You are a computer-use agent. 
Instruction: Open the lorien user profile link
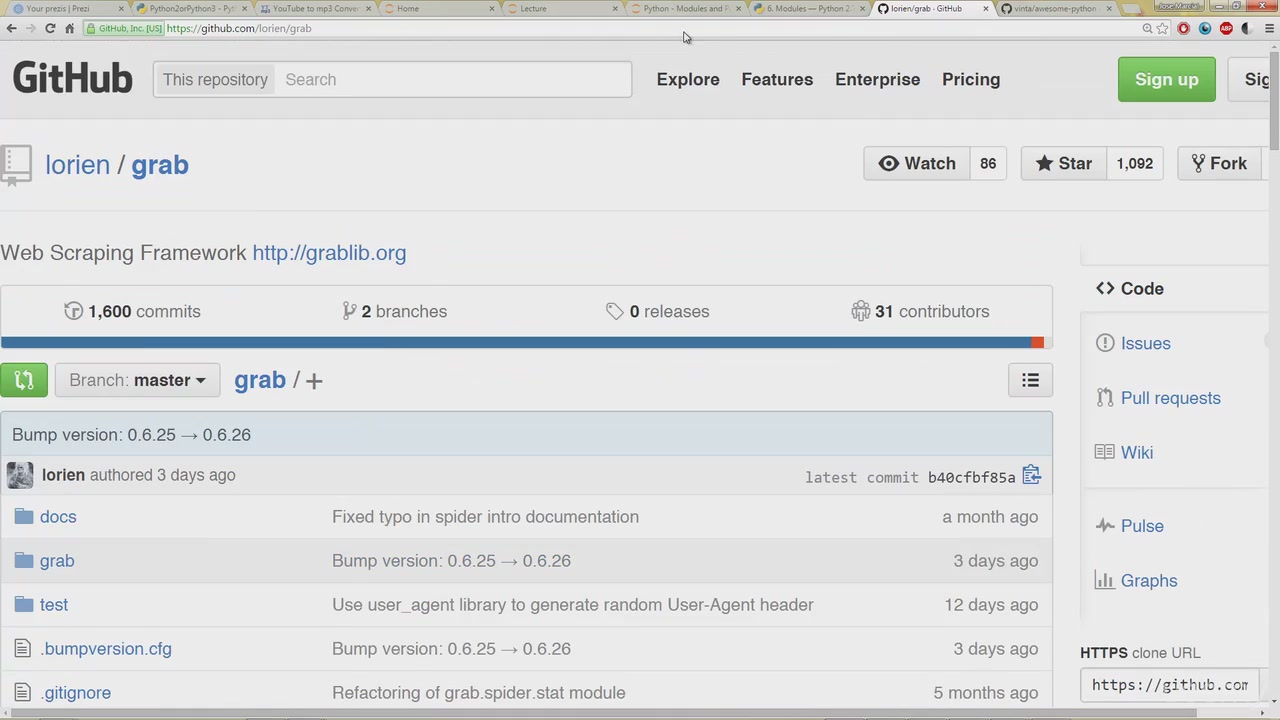pos(77,165)
